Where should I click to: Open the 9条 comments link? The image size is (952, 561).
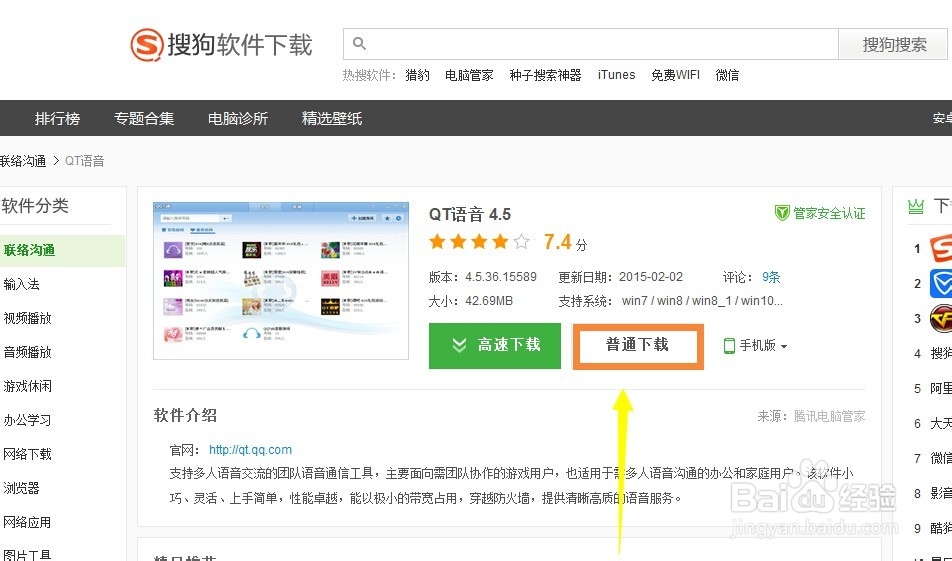pos(771,277)
